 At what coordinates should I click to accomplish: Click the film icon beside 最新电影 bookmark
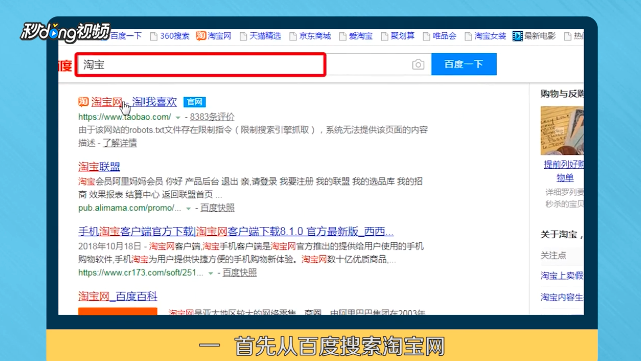pos(517,36)
